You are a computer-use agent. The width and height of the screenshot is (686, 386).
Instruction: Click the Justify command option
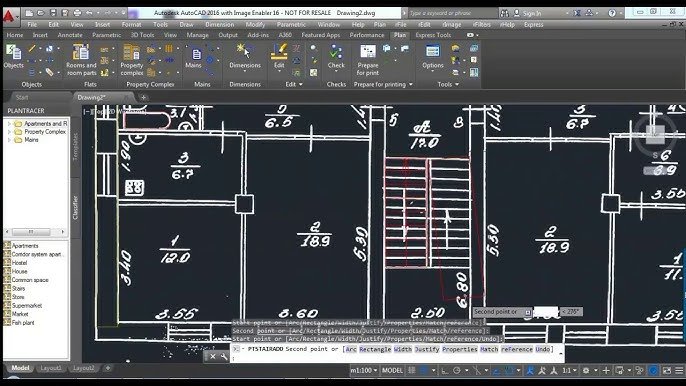427,349
